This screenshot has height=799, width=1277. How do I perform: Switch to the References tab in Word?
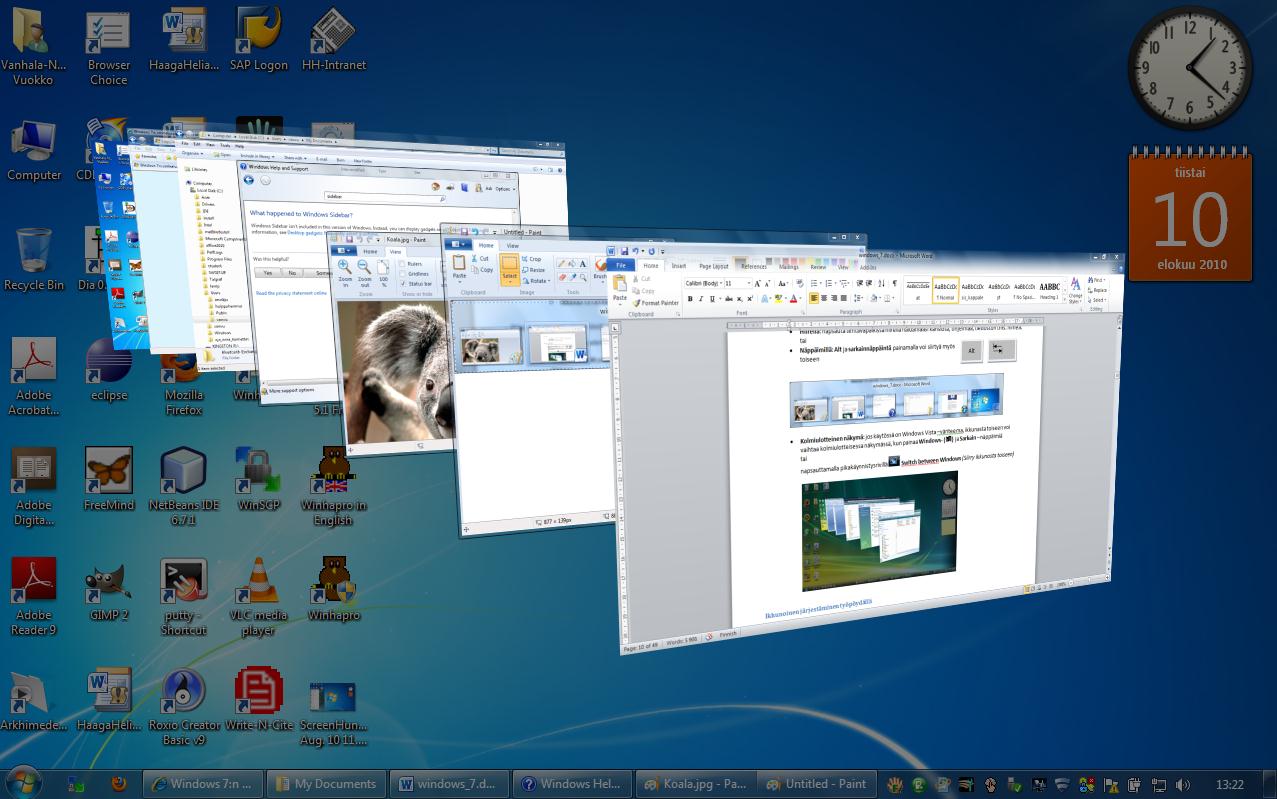(x=754, y=267)
